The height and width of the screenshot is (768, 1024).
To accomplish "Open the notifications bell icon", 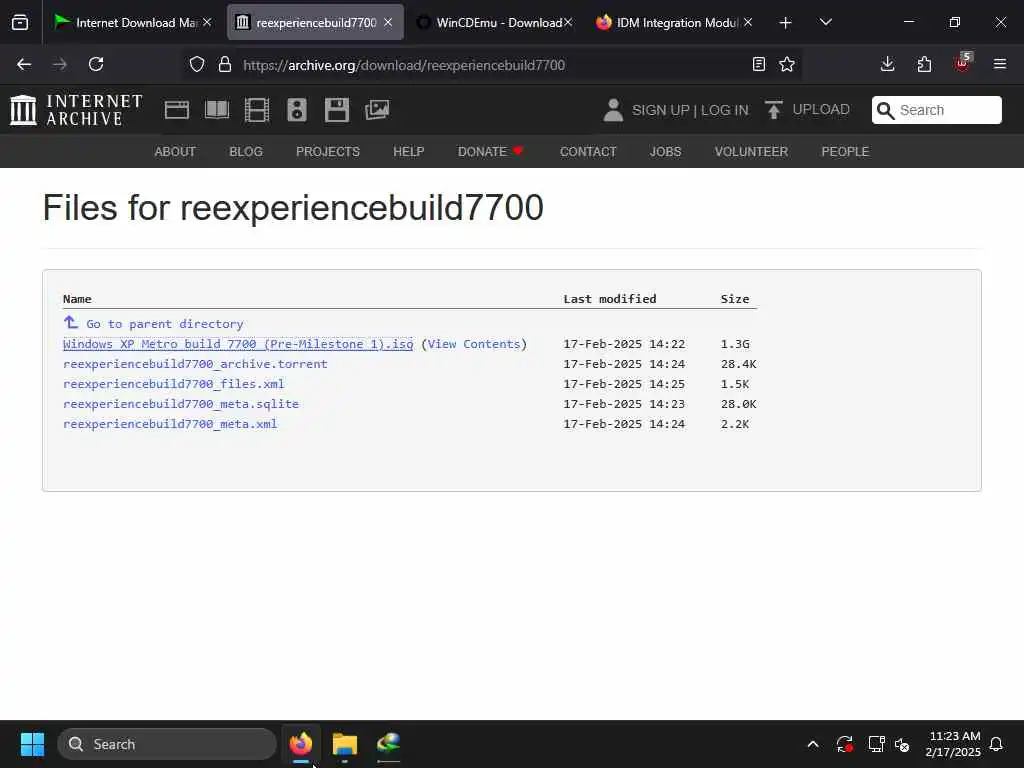I will click(996, 744).
